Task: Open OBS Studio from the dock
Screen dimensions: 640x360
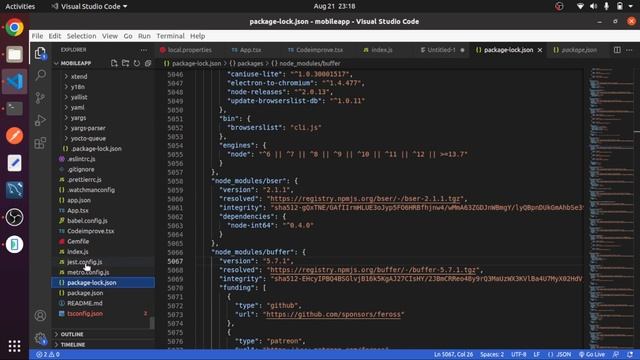Action: (14, 217)
